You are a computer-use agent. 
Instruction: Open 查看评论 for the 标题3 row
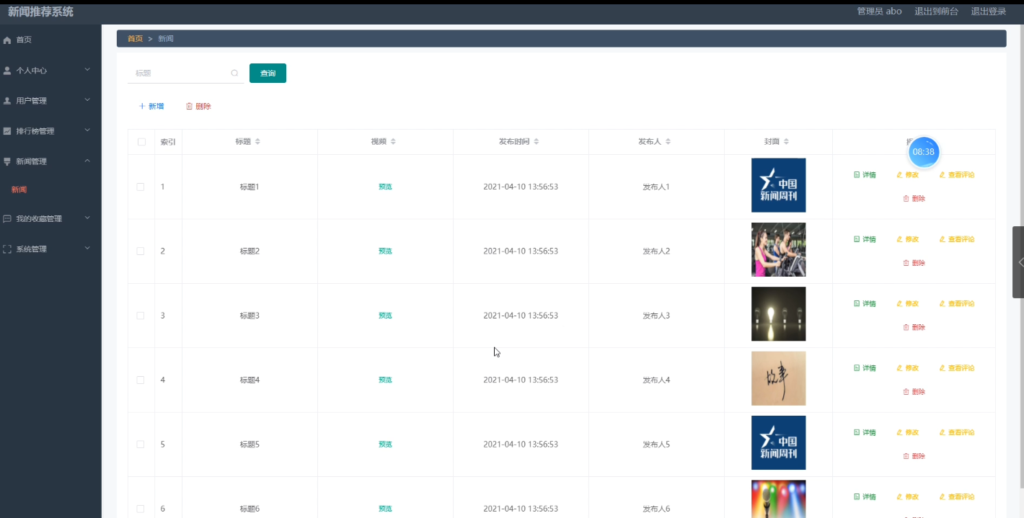(x=957, y=303)
